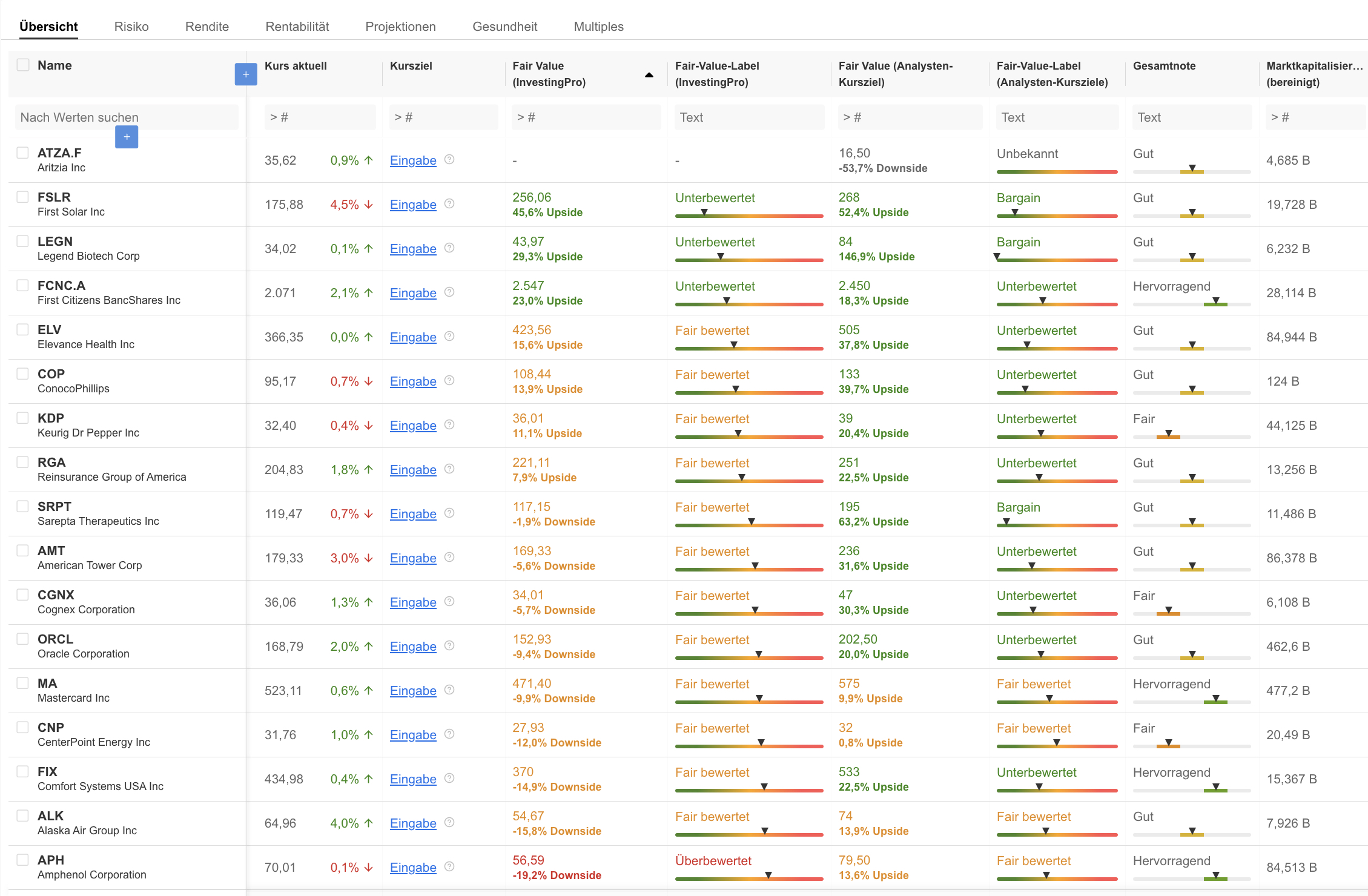The width and height of the screenshot is (1368, 896).
Task: Click the Kursziel numeric filter field
Action: pos(443,117)
